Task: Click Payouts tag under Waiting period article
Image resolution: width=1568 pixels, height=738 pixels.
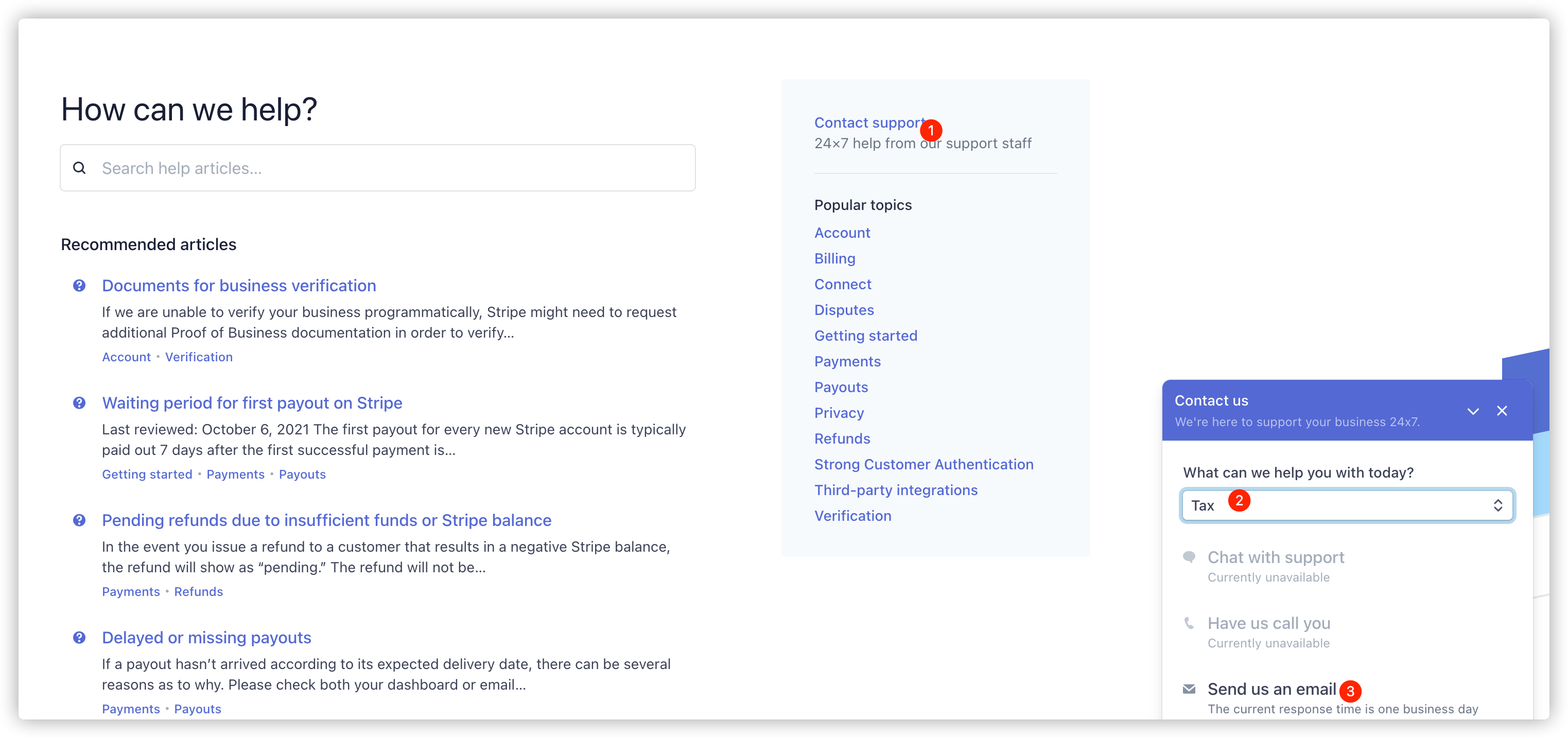Action: point(302,475)
